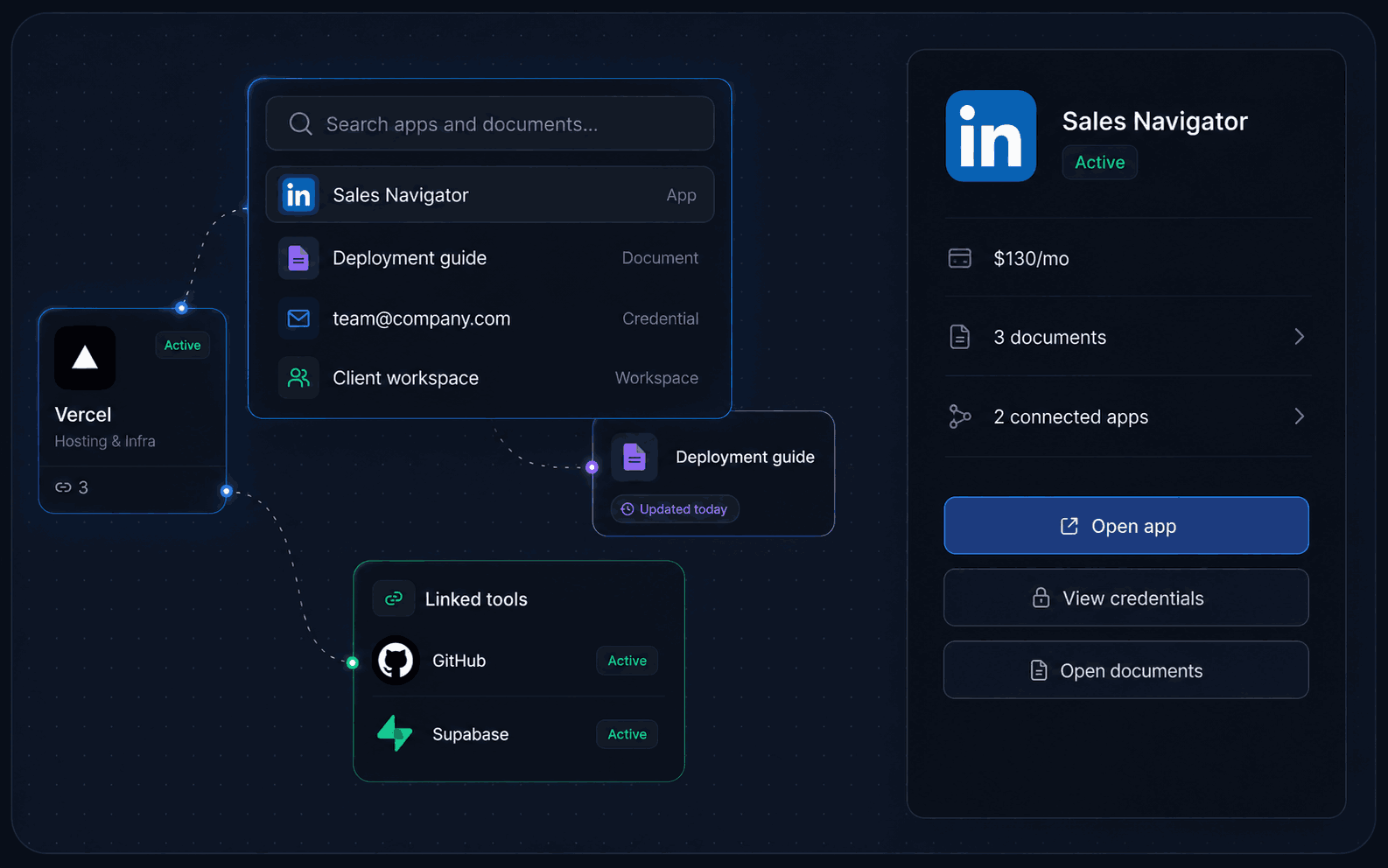Click the Credential type label
Image resolution: width=1388 pixels, height=868 pixels.
click(661, 318)
